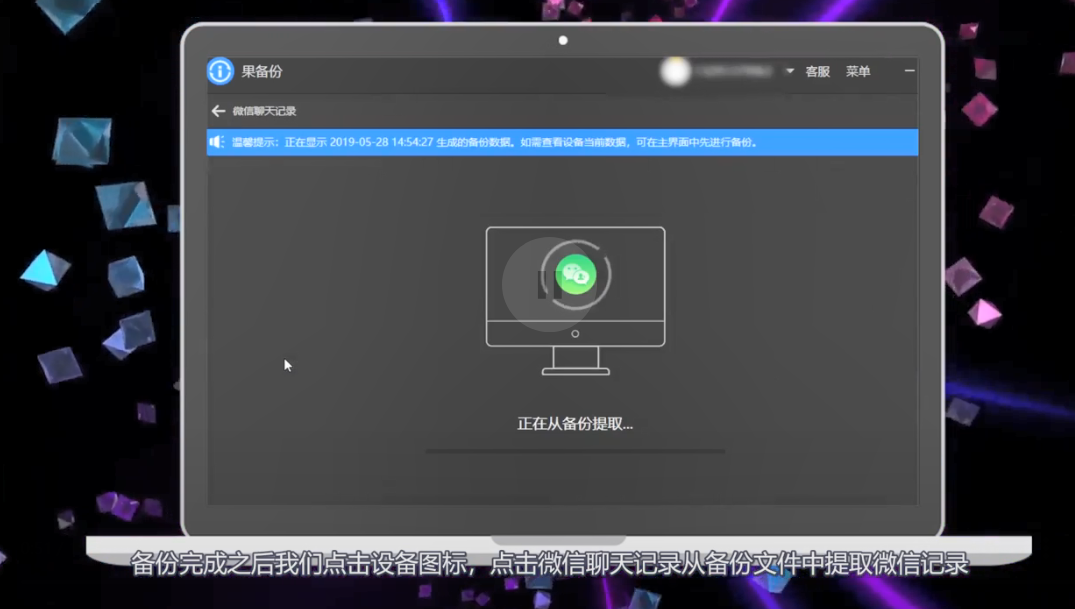Click the 果备份 app logo icon
This screenshot has width=1075, height=609.
pos(220,71)
